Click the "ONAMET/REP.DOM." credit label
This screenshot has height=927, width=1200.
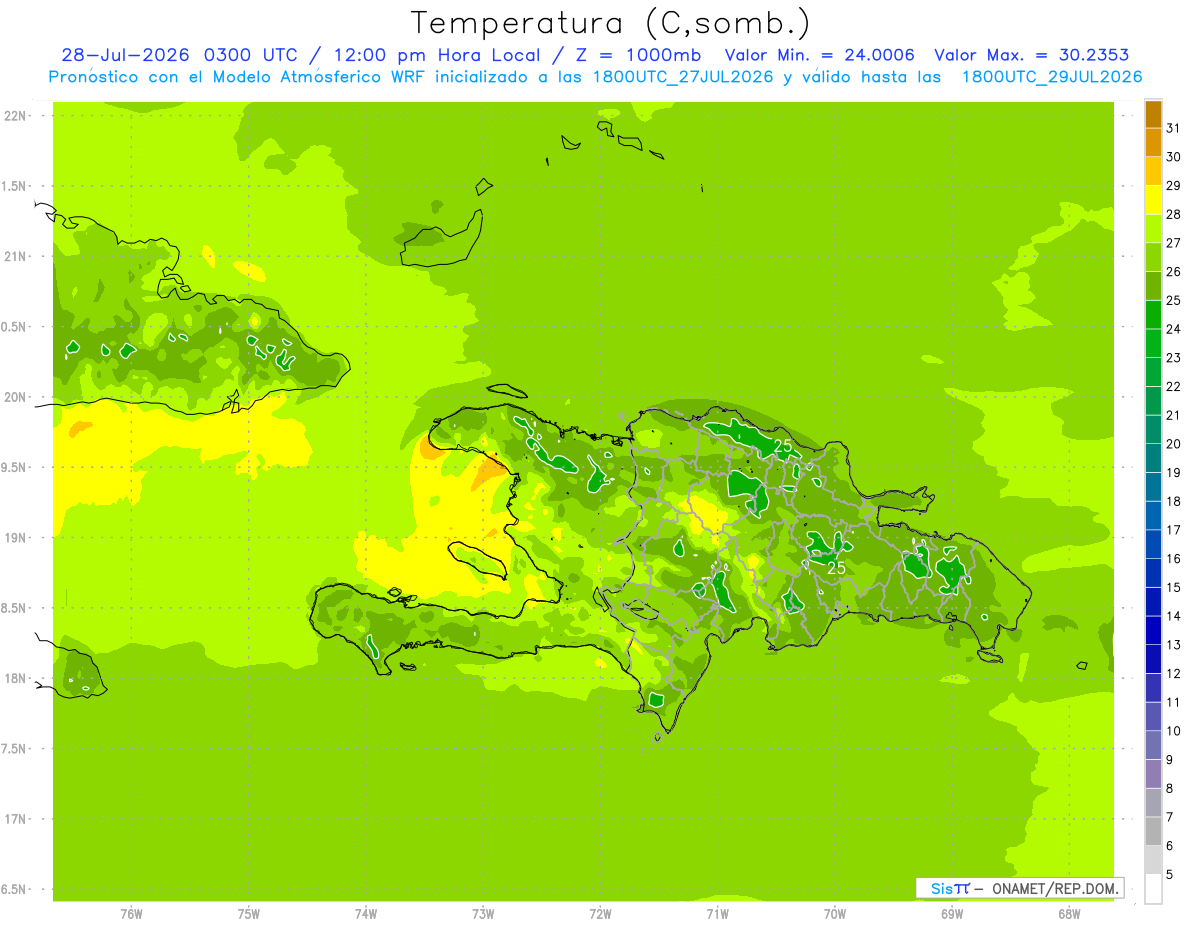point(1055,888)
